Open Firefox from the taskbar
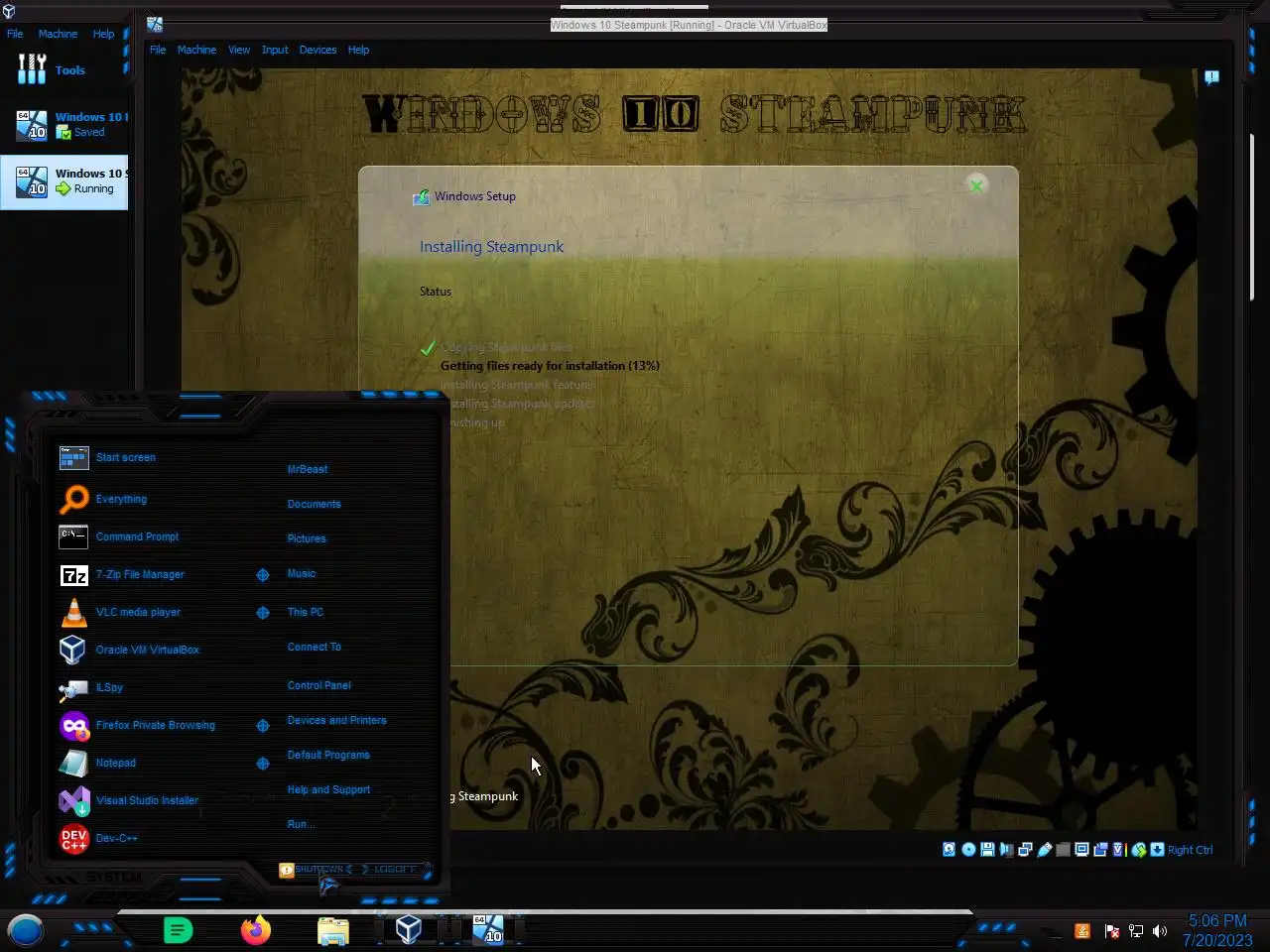 (x=255, y=930)
